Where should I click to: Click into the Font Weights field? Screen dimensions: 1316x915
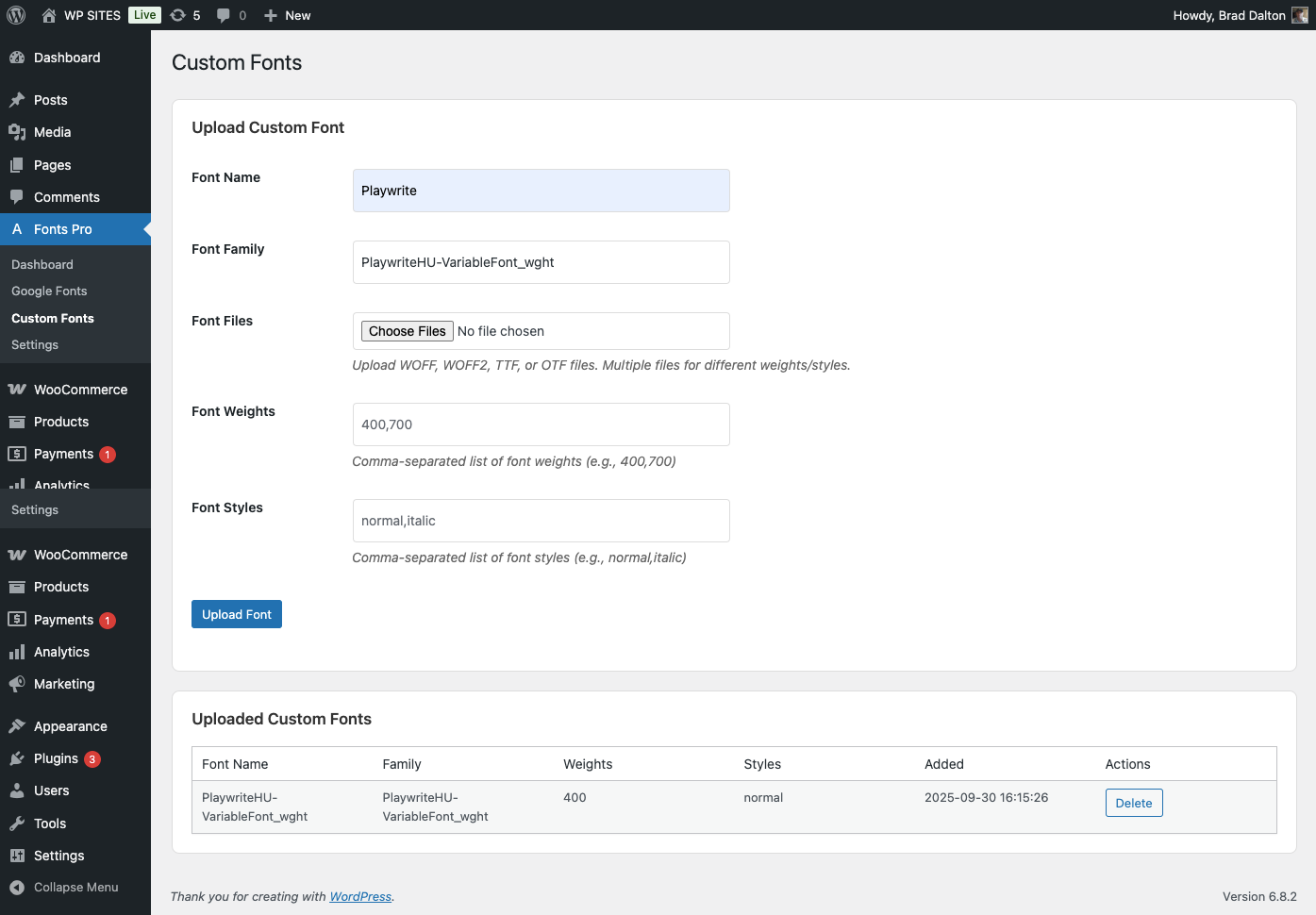coord(541,424)
